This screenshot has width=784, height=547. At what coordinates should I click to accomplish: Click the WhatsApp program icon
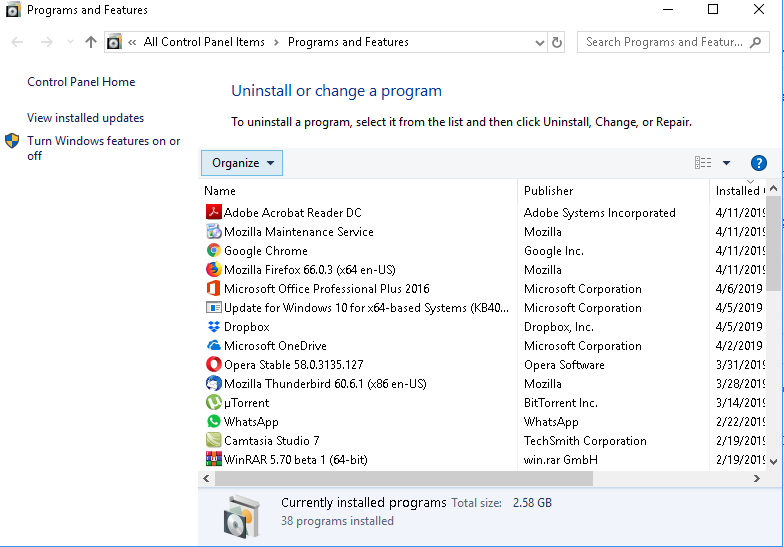pos(214,421)
